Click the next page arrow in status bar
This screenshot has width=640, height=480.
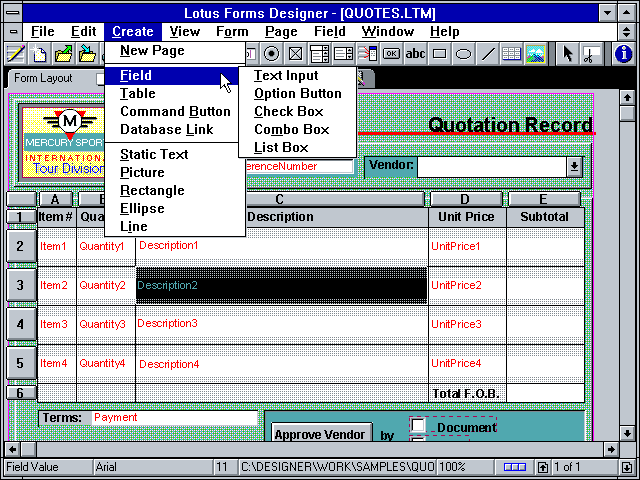pyautogui.click(x=627, y=467)
